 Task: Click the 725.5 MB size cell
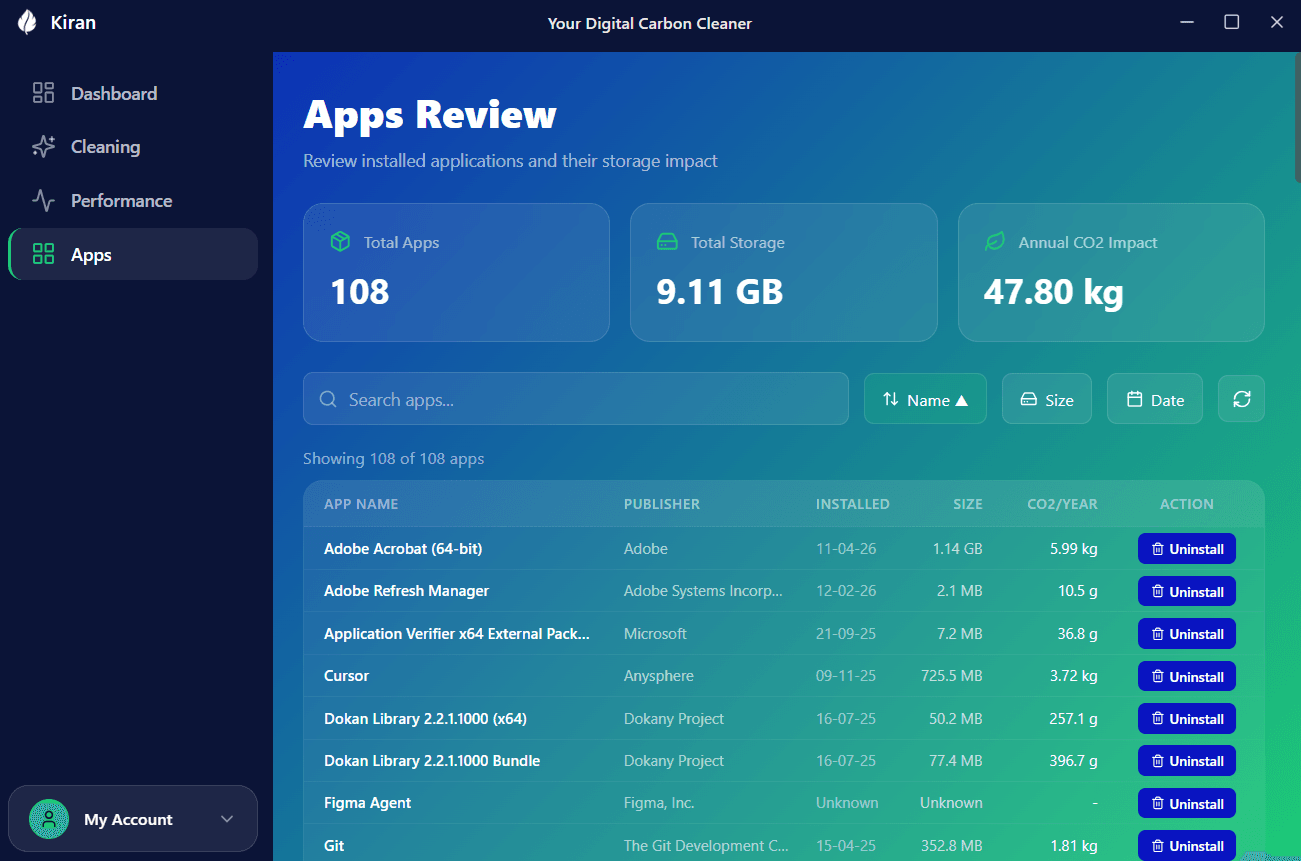(952, 676)
